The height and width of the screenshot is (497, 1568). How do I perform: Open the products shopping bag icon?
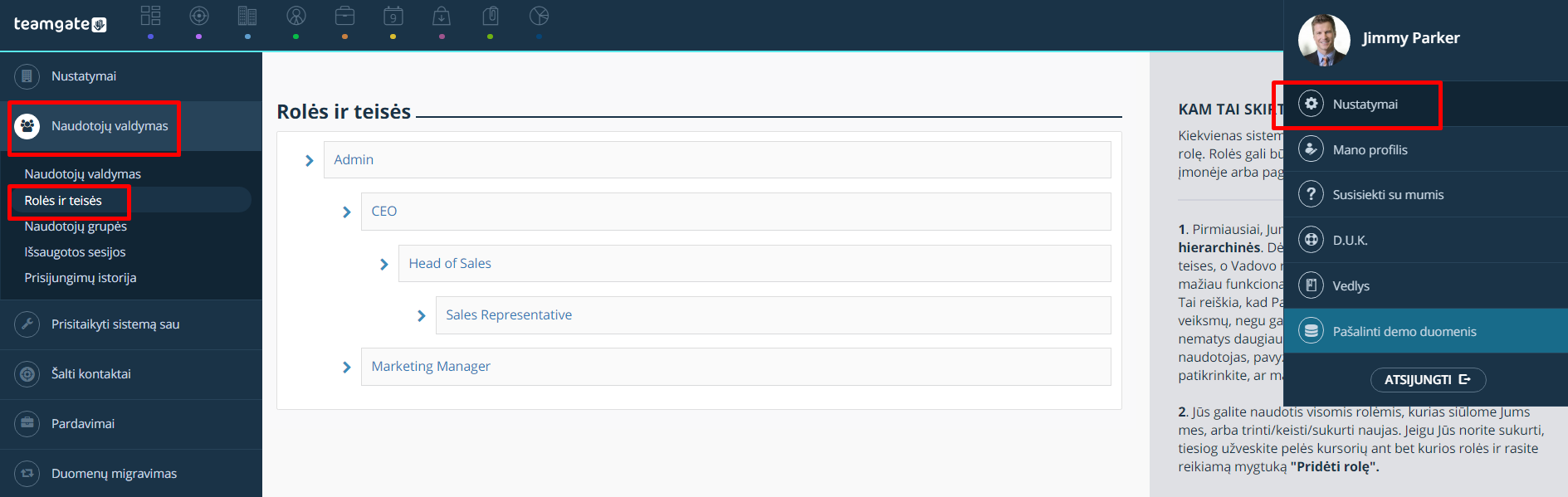tap(442, 16)
